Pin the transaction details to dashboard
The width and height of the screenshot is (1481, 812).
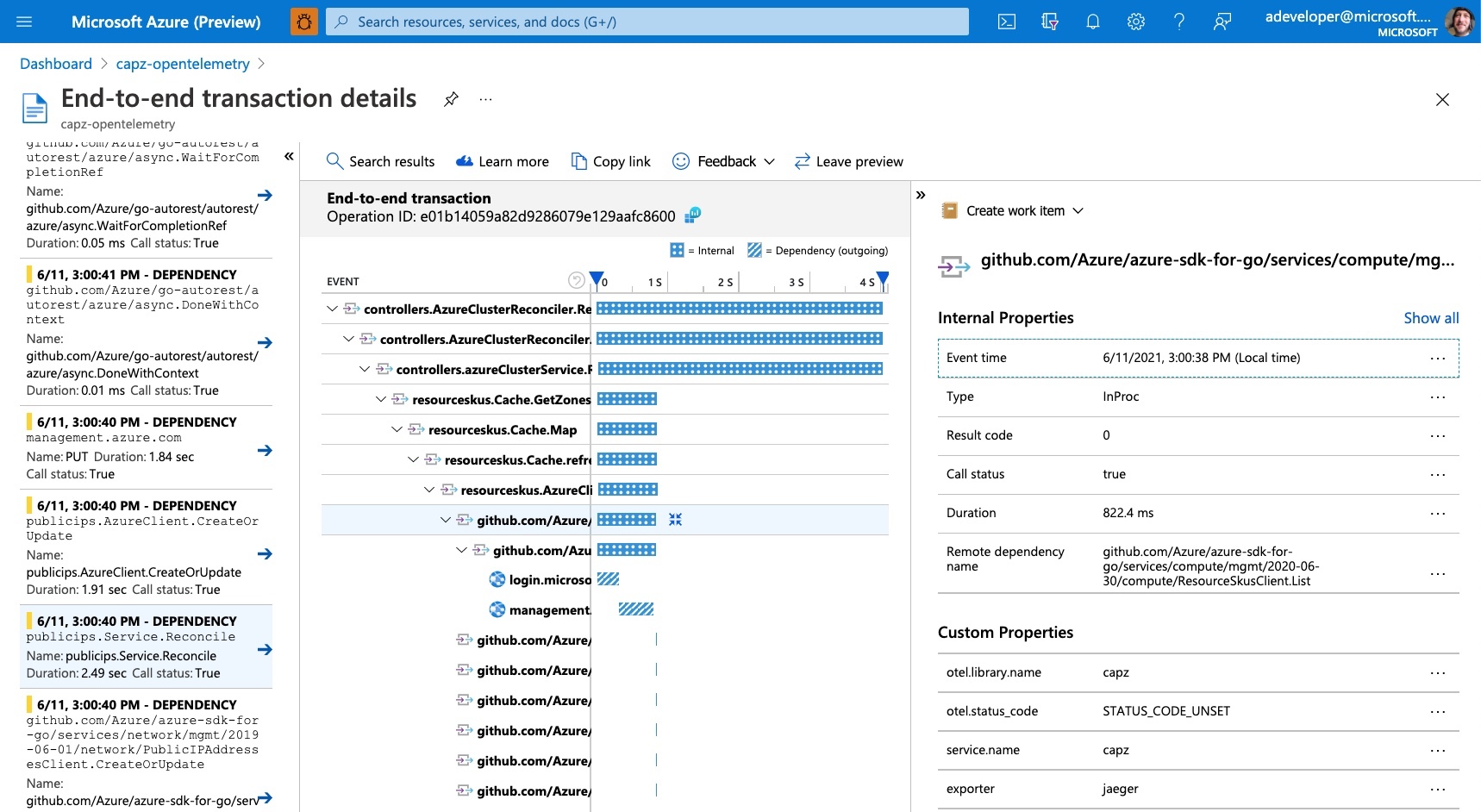(451, 99)
